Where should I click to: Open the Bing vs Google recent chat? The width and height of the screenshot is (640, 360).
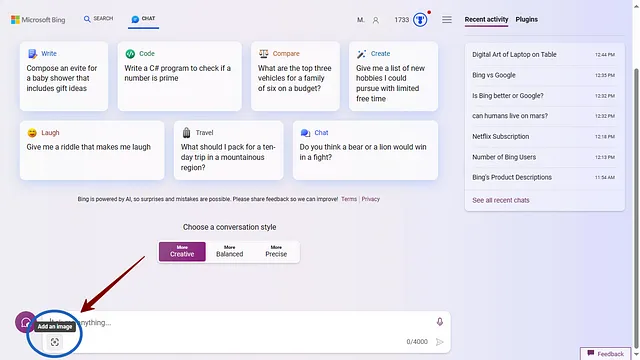tap(544, 75)
